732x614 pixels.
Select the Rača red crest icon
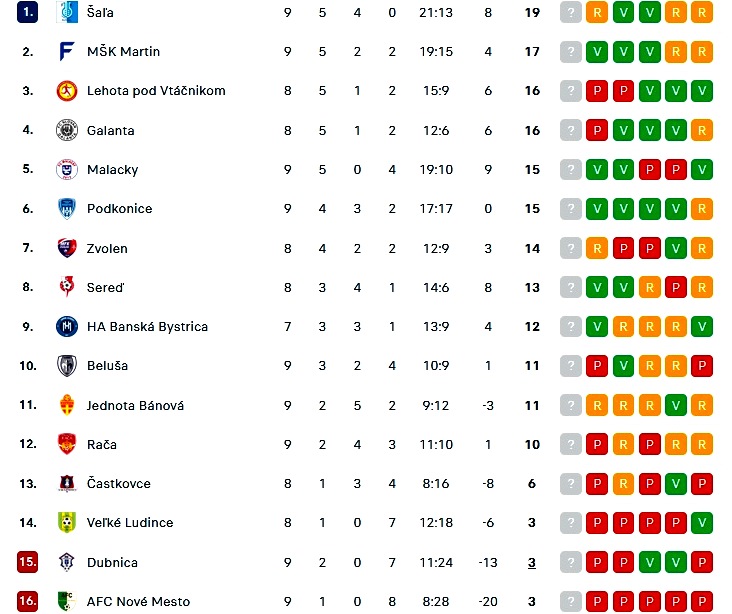click(x=67, y=444)
